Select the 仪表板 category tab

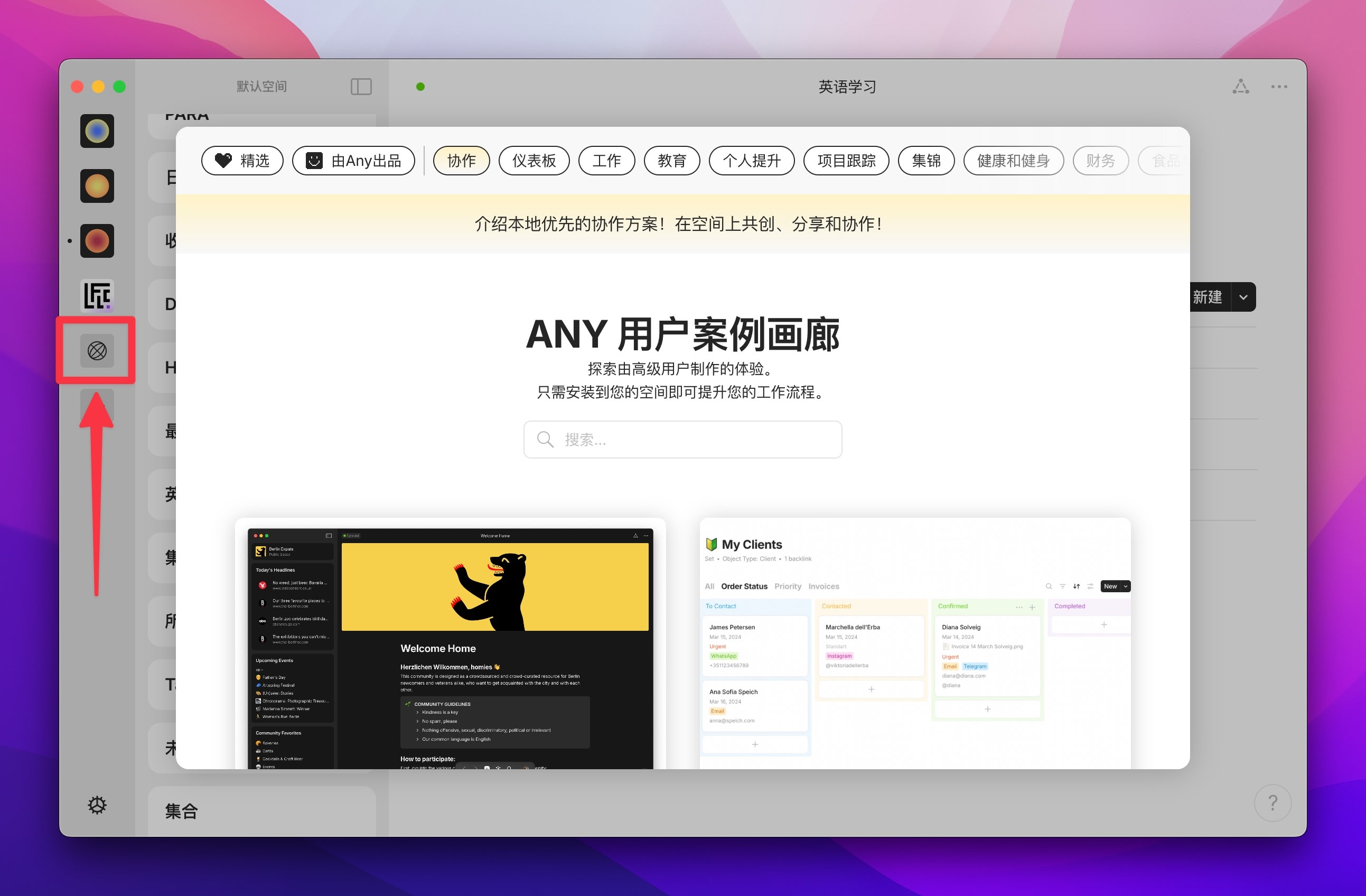pyautogui.click(x=534, y=161)
